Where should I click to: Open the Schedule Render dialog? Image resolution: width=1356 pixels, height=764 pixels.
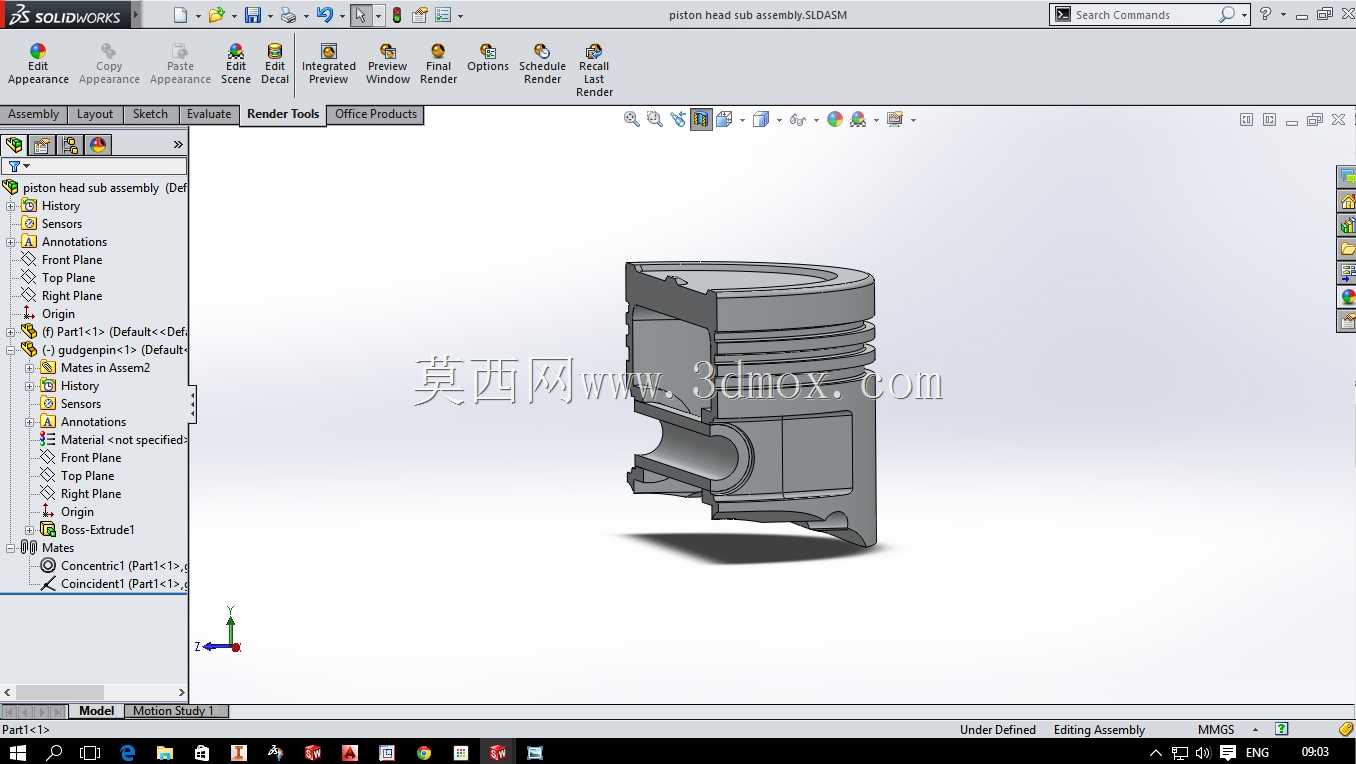pos(542,64)
